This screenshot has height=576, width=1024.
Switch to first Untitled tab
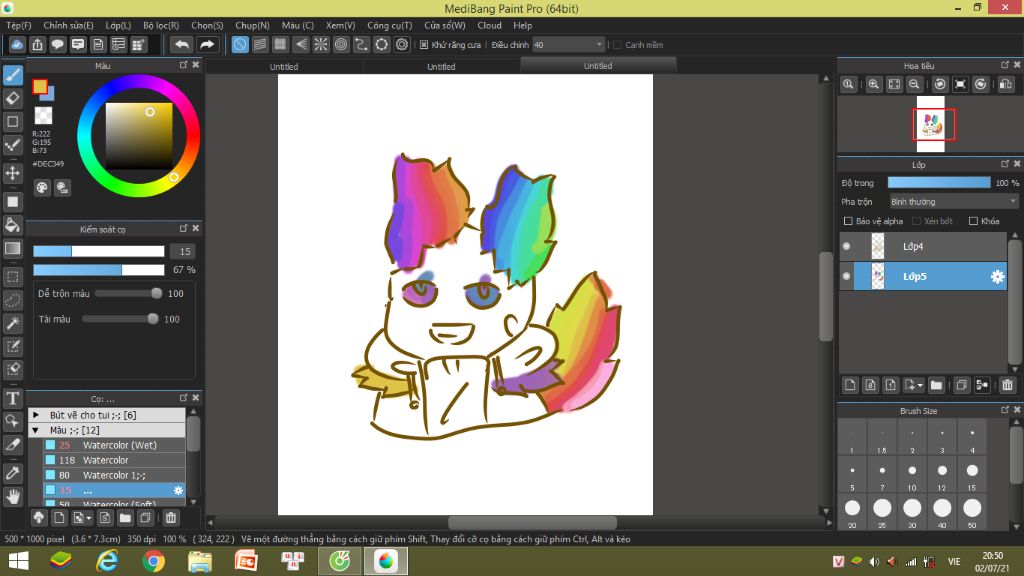coord(284,66)
